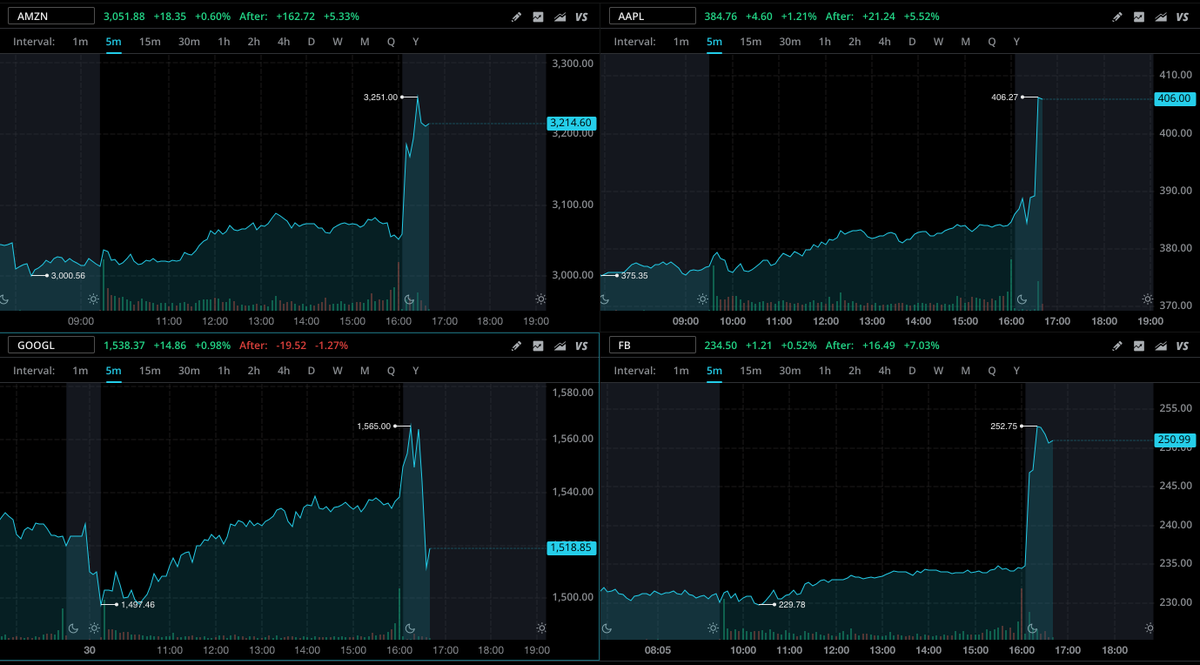Image resolution: width=1200 pixels, height=665 pixels.
Task: Click the AMZN low label 3,000.56
Action: click(68, 275)
